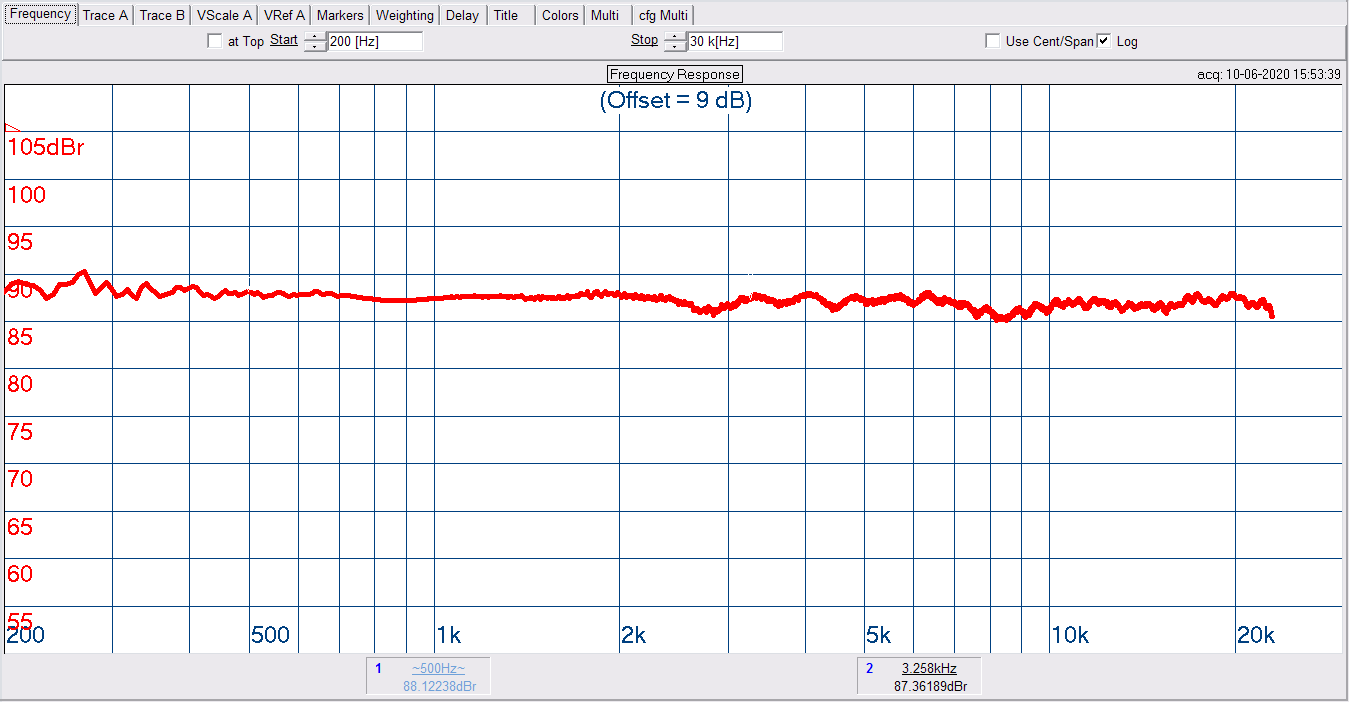Switch to the Trace A tab
1349x702 pixels.
coord(105,15)
